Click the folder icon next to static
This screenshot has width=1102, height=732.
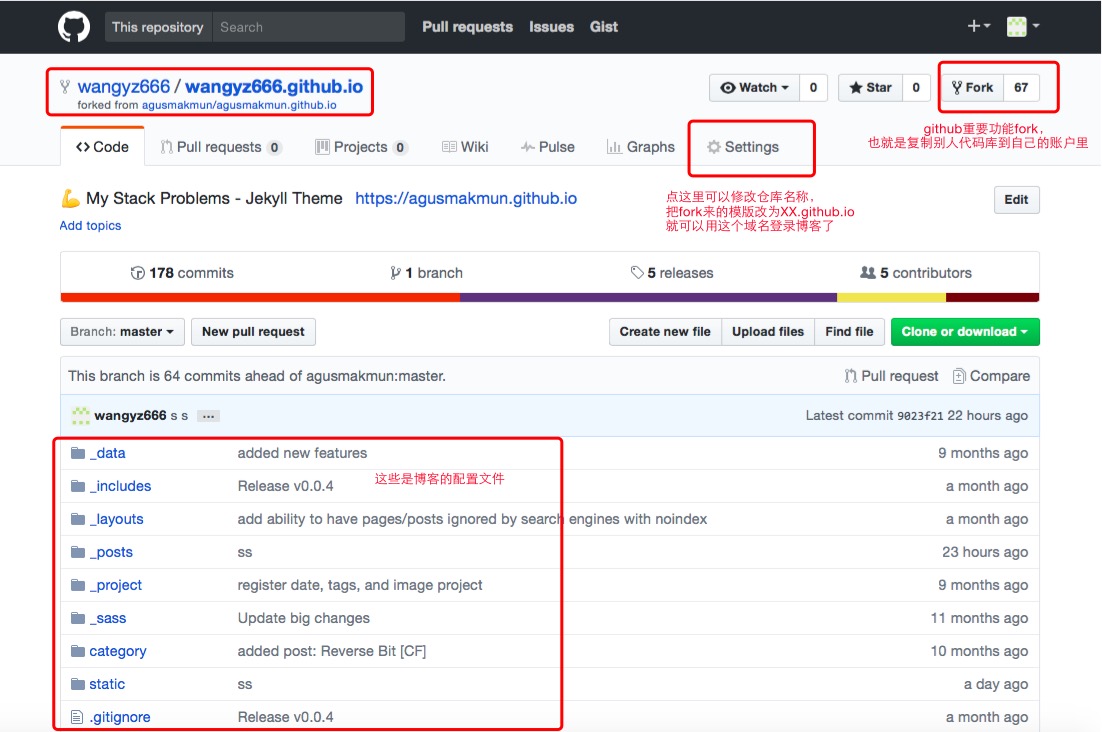pyautogui.click(x=78, y=684)
